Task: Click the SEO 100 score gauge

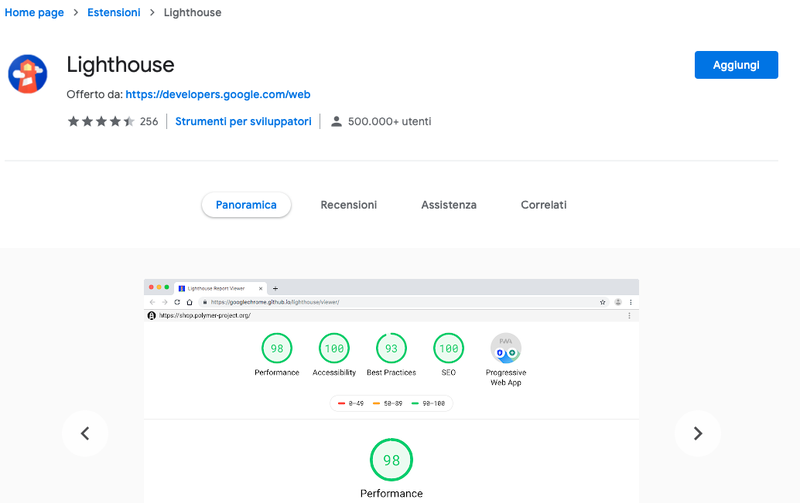Action: pyautogui.click(x=448, y=348)
